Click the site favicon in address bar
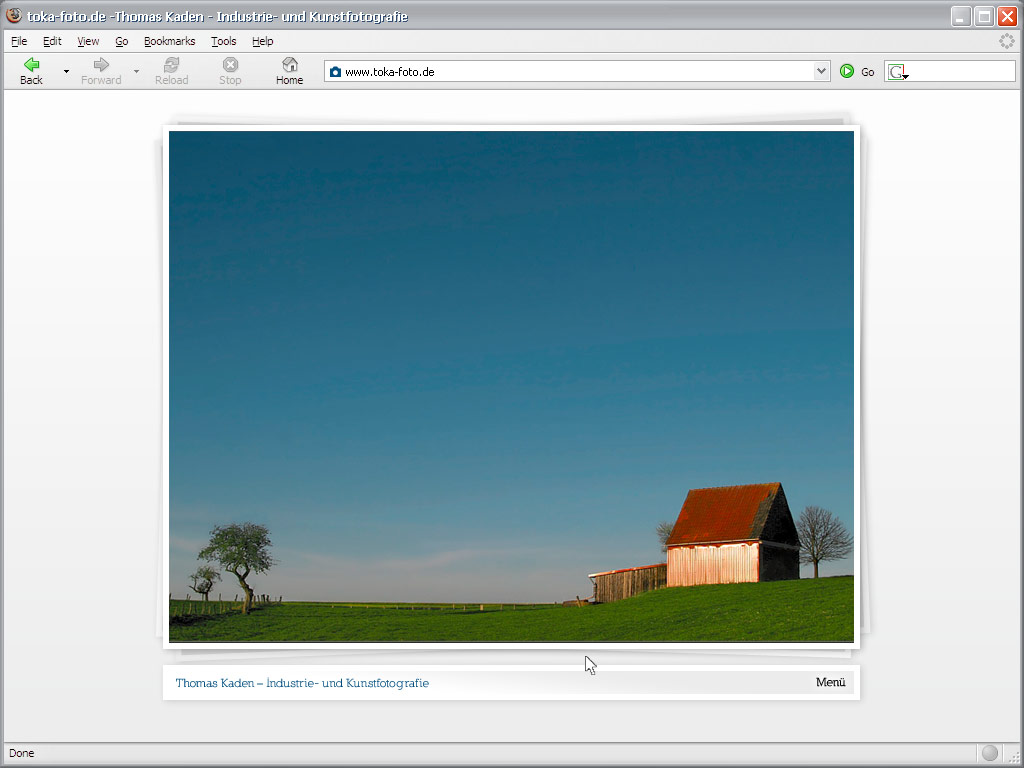Image resolution: width=1024 pixels, height=768 pixels. pos(335,72)
